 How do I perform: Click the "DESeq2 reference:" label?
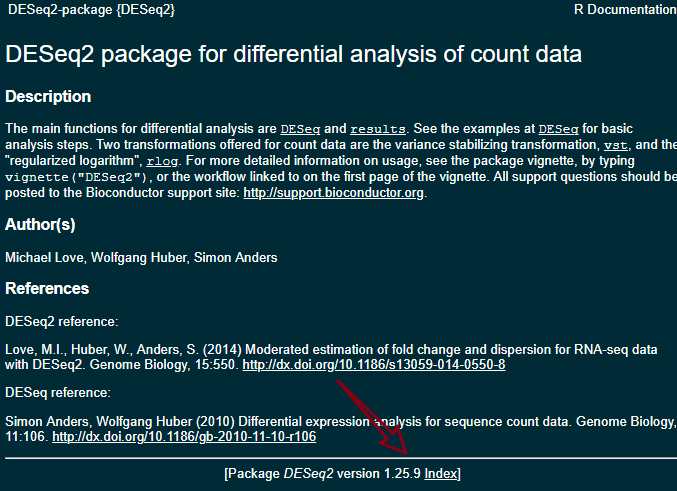coord(61,322)
